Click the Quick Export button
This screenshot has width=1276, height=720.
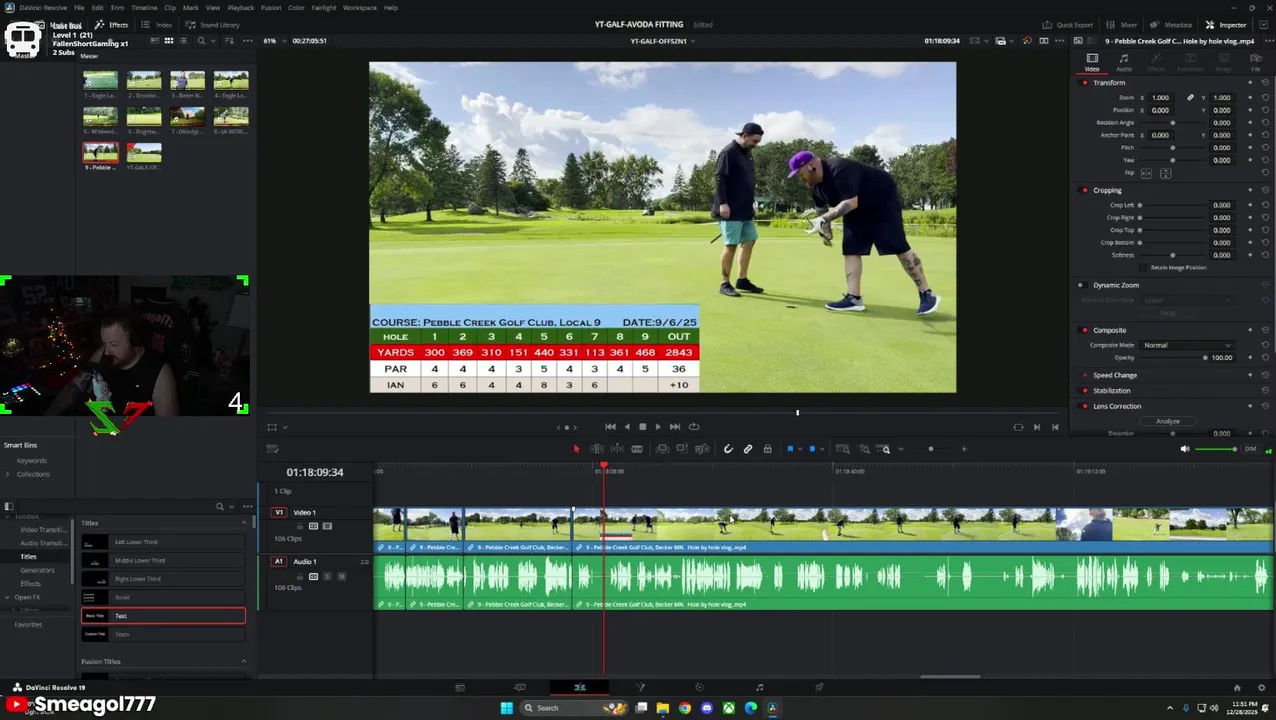[1068, 25]
